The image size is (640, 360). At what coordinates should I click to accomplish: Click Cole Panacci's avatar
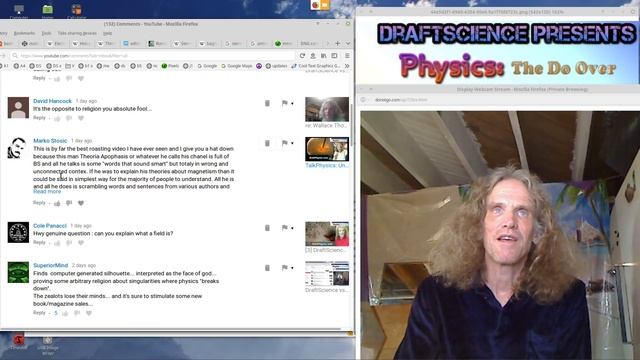click(18, 232)
